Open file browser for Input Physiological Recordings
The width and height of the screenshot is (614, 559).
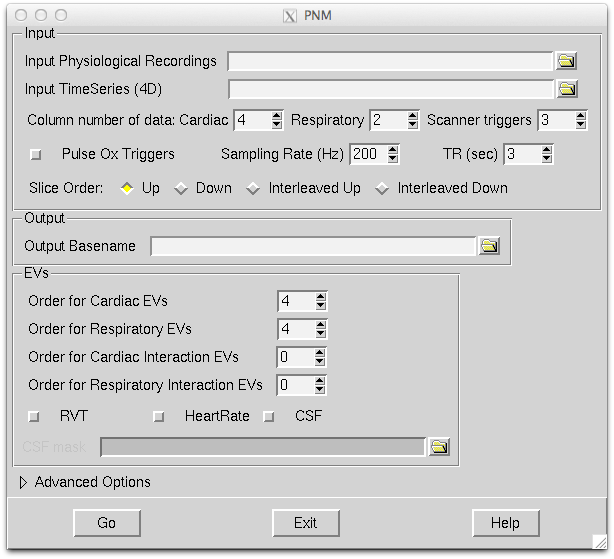point(567,61)
